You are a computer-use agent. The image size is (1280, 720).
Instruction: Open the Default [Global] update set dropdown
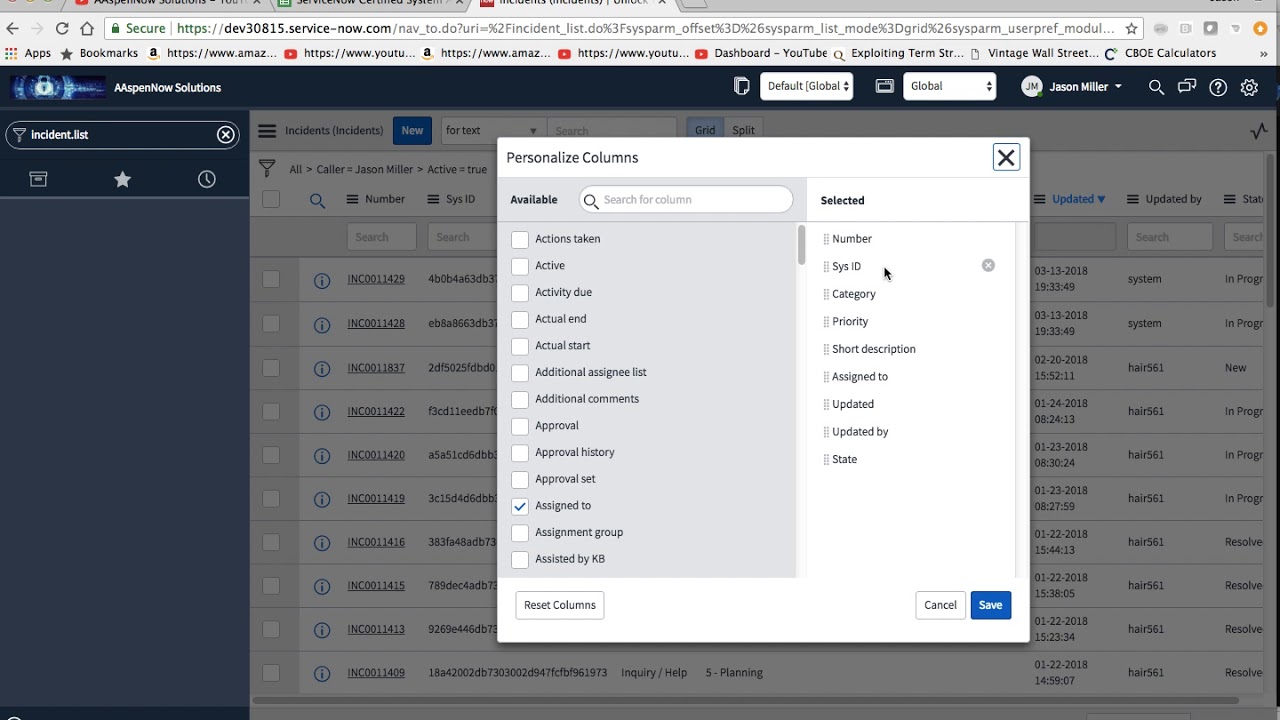(806, 86)
